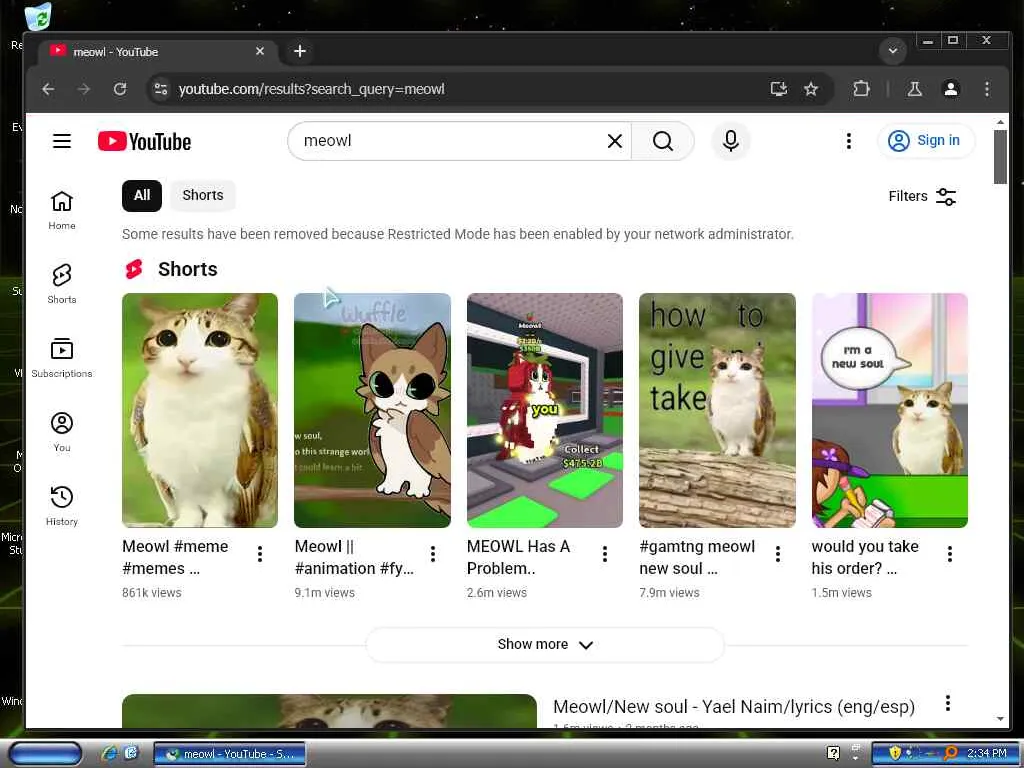Click the magnifying glass search button

coord(662,141)
